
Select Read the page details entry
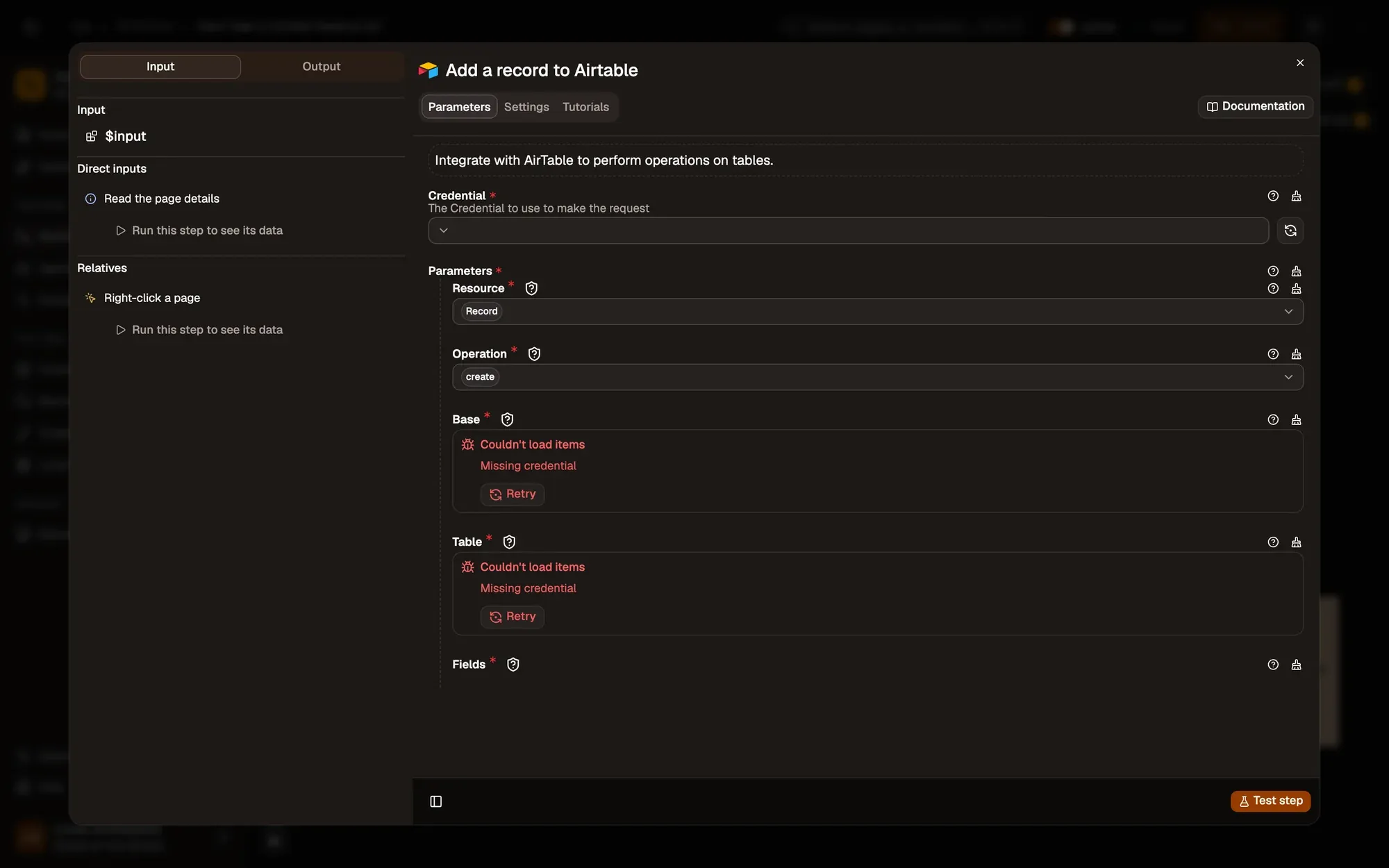(152, 199)
